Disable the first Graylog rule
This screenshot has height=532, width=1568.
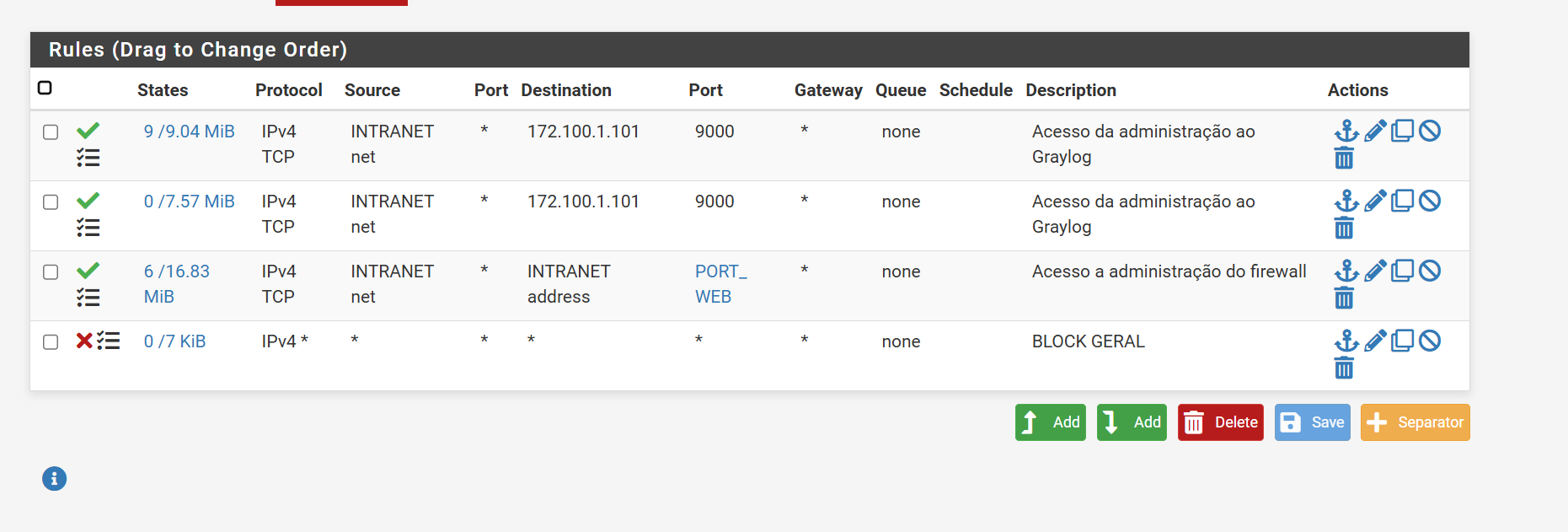tap(1430, 131)
